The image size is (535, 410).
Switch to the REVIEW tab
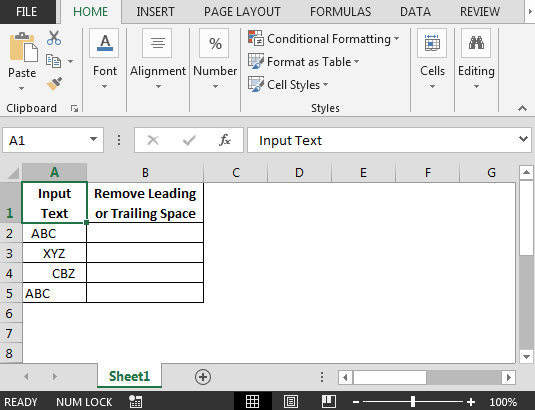click(480, 12)
